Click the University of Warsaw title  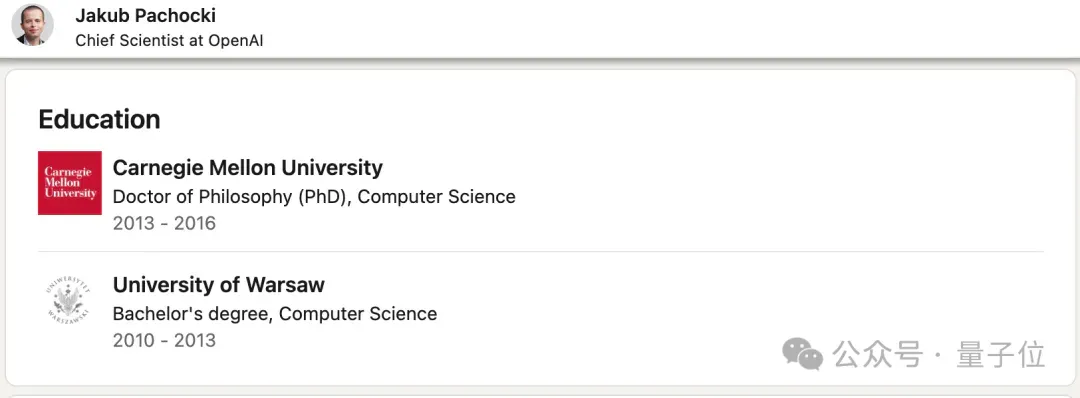pos(218,284)
